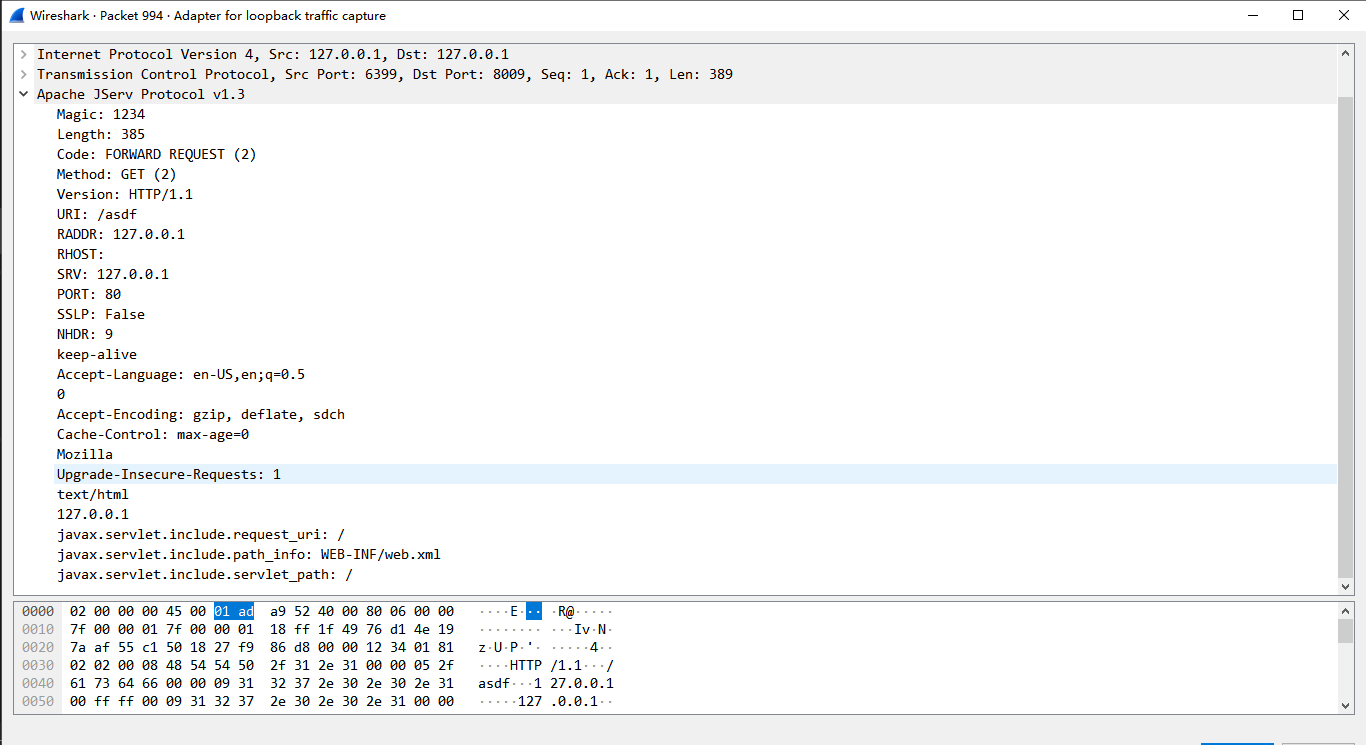Click ASCII text "asdf" in bytes pane
Viewport: 1366px width, 745px height.
(x=494, y=683)
